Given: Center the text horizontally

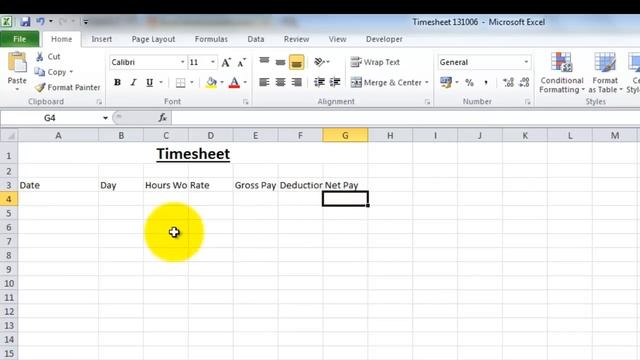Looking at the screenshot, I should (280, 82).
